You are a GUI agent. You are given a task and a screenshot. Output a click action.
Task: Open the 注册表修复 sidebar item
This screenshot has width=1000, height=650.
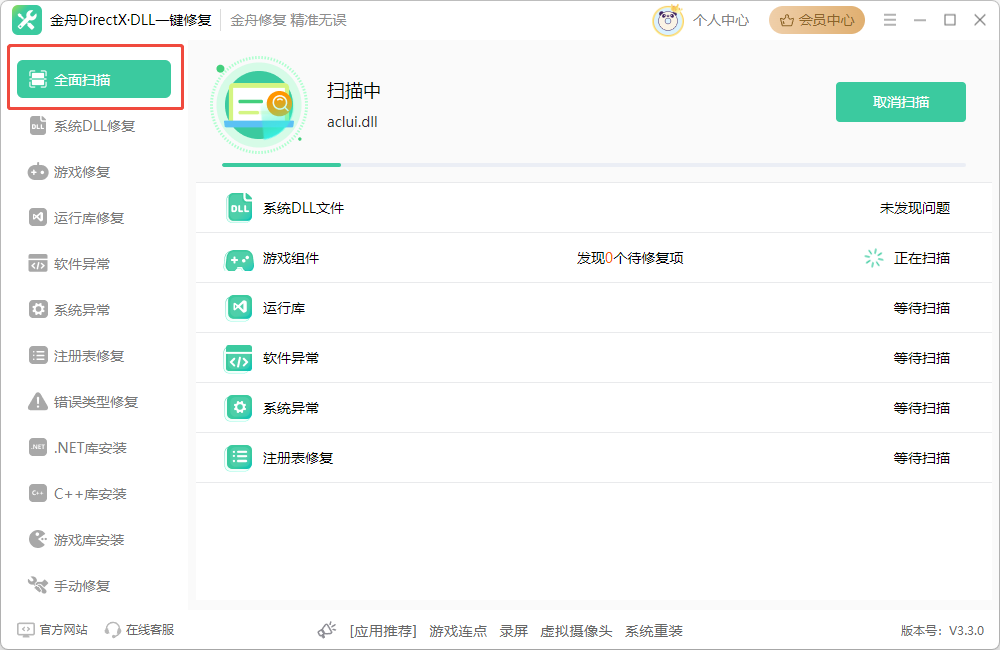(77, 355)
